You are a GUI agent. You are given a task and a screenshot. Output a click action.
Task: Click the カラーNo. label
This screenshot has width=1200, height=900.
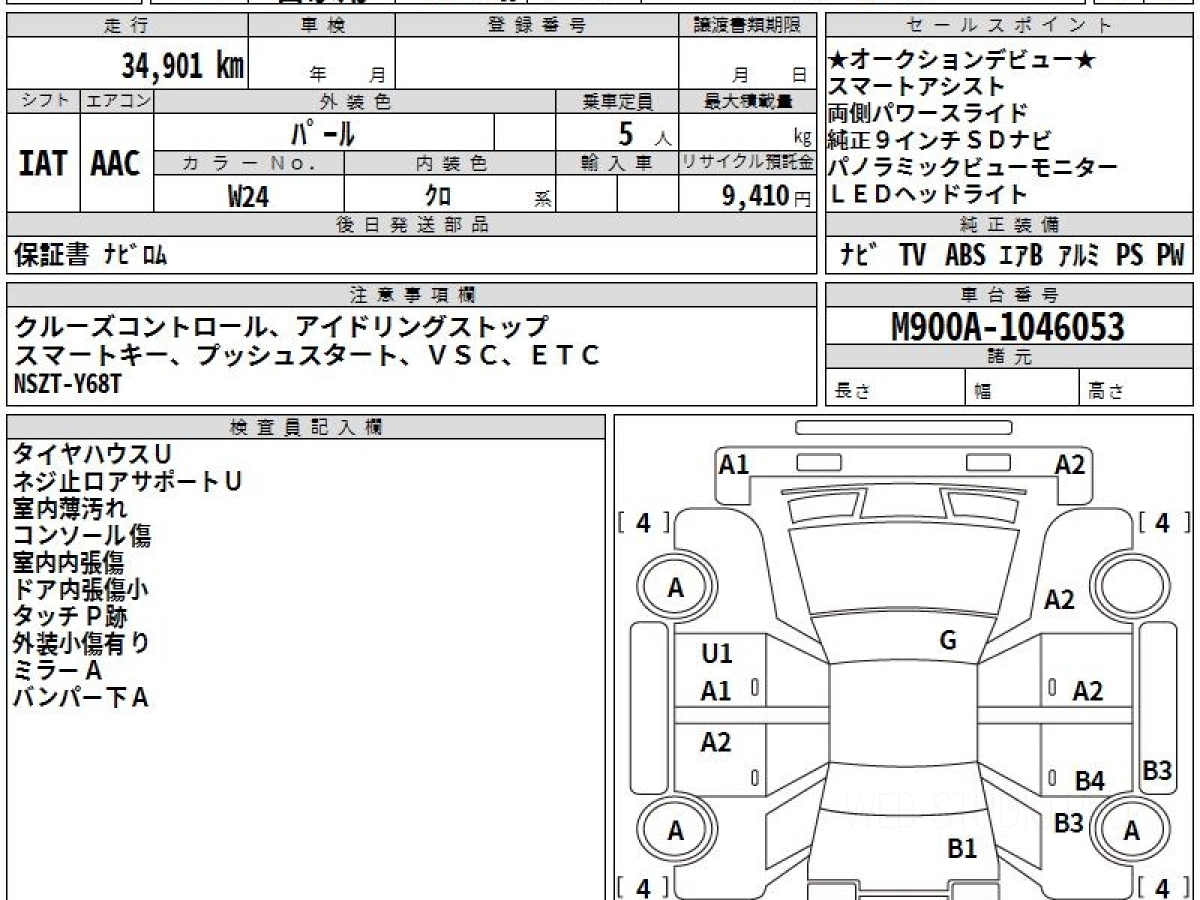coord(249,164)
